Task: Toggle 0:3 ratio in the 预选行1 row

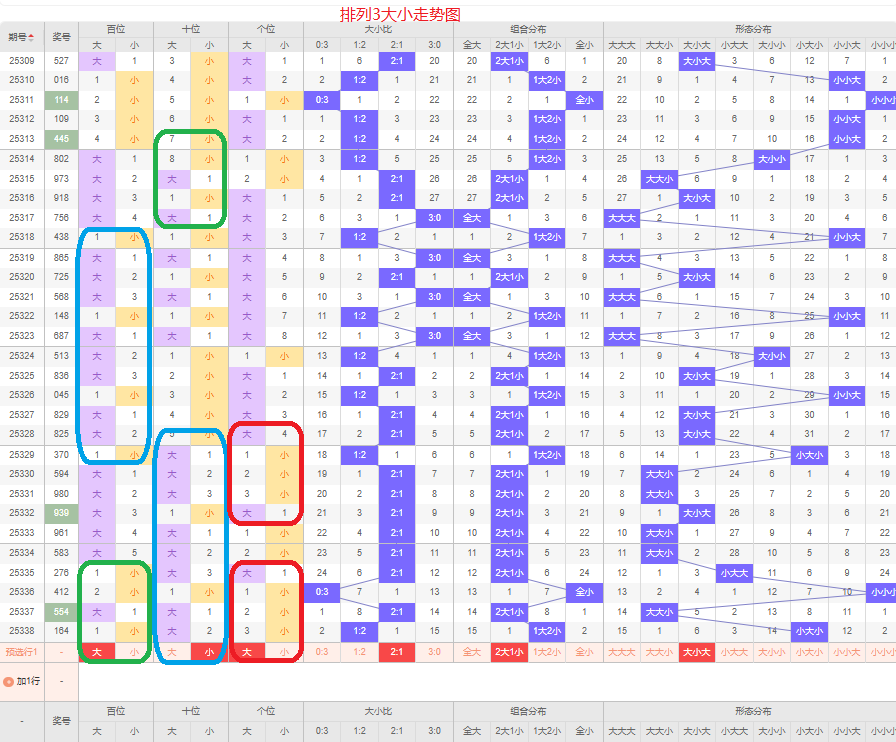Action: pyautogui.click(x=322, y=652)
